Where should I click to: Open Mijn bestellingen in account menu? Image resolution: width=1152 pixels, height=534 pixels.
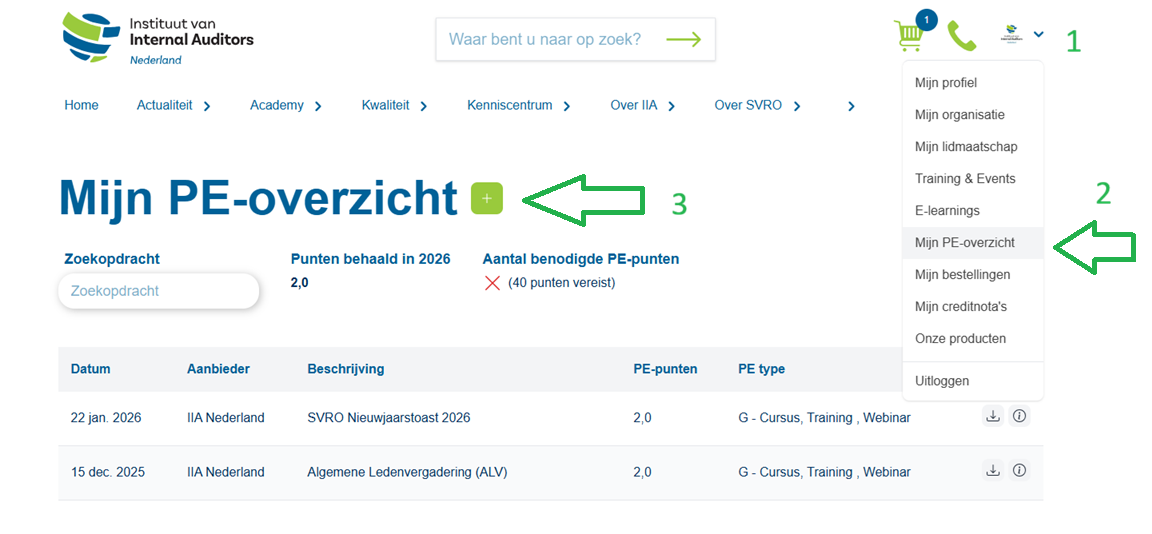click(962, 275)
